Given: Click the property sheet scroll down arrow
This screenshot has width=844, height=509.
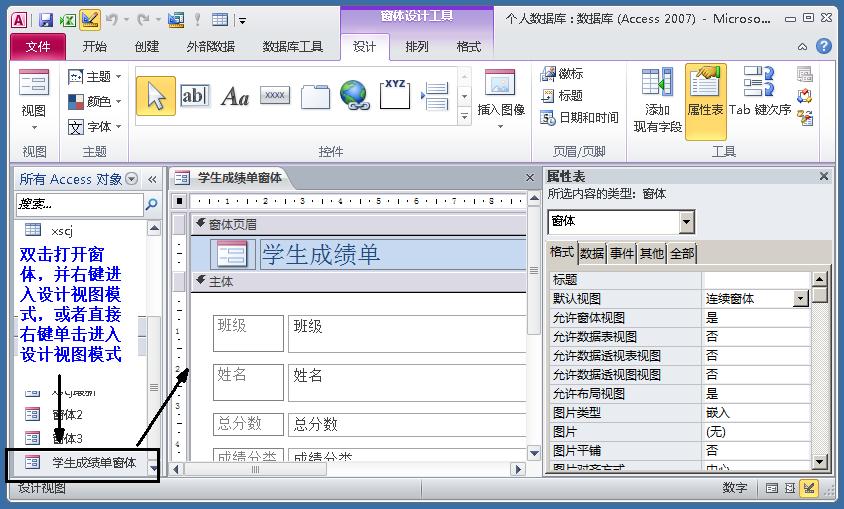Looking at the screenshot, I should pos(819,461).
